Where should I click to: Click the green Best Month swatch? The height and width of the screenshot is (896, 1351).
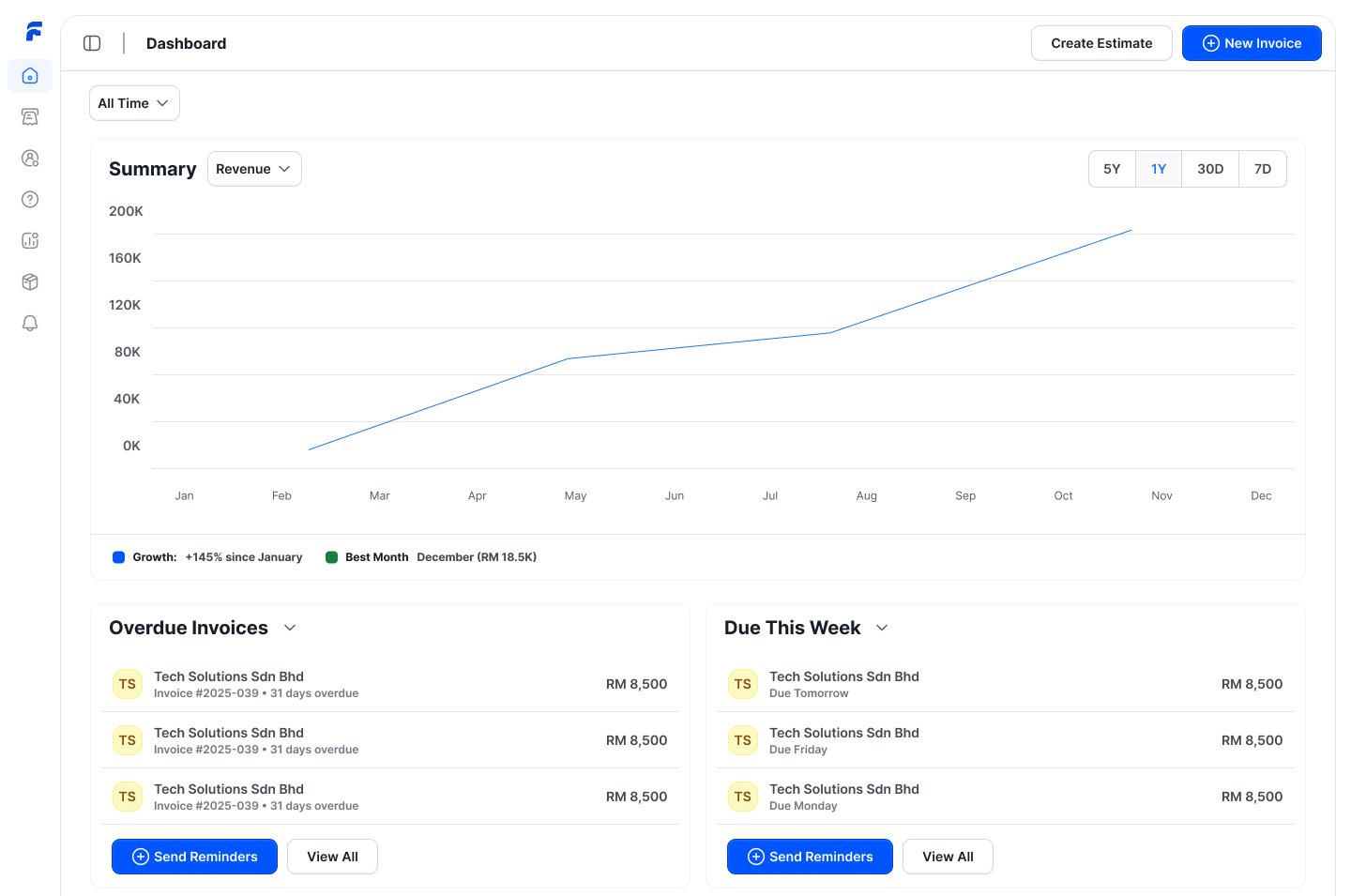click(331, 557)
